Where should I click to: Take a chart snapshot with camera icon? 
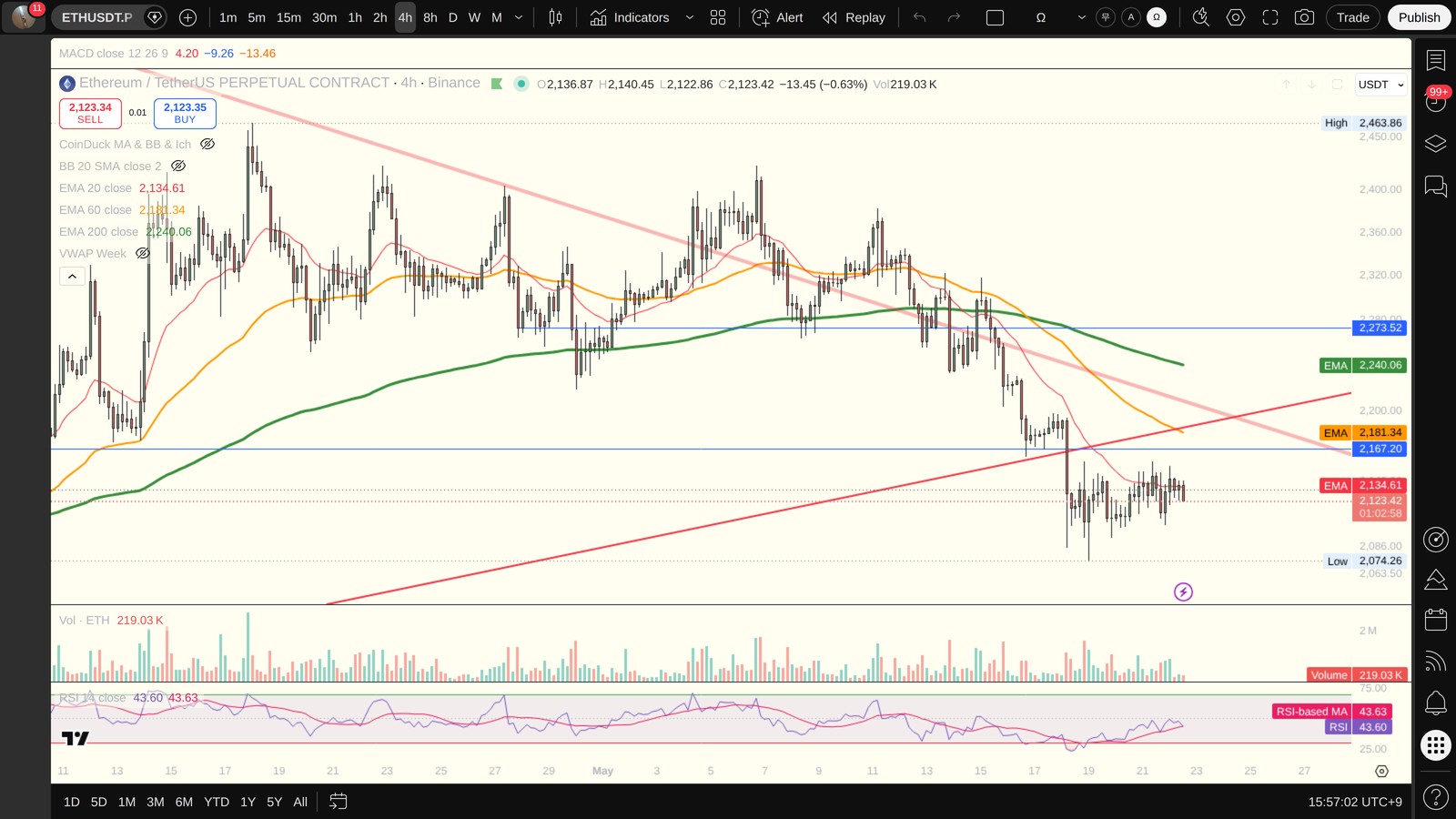click(1304, 17)
